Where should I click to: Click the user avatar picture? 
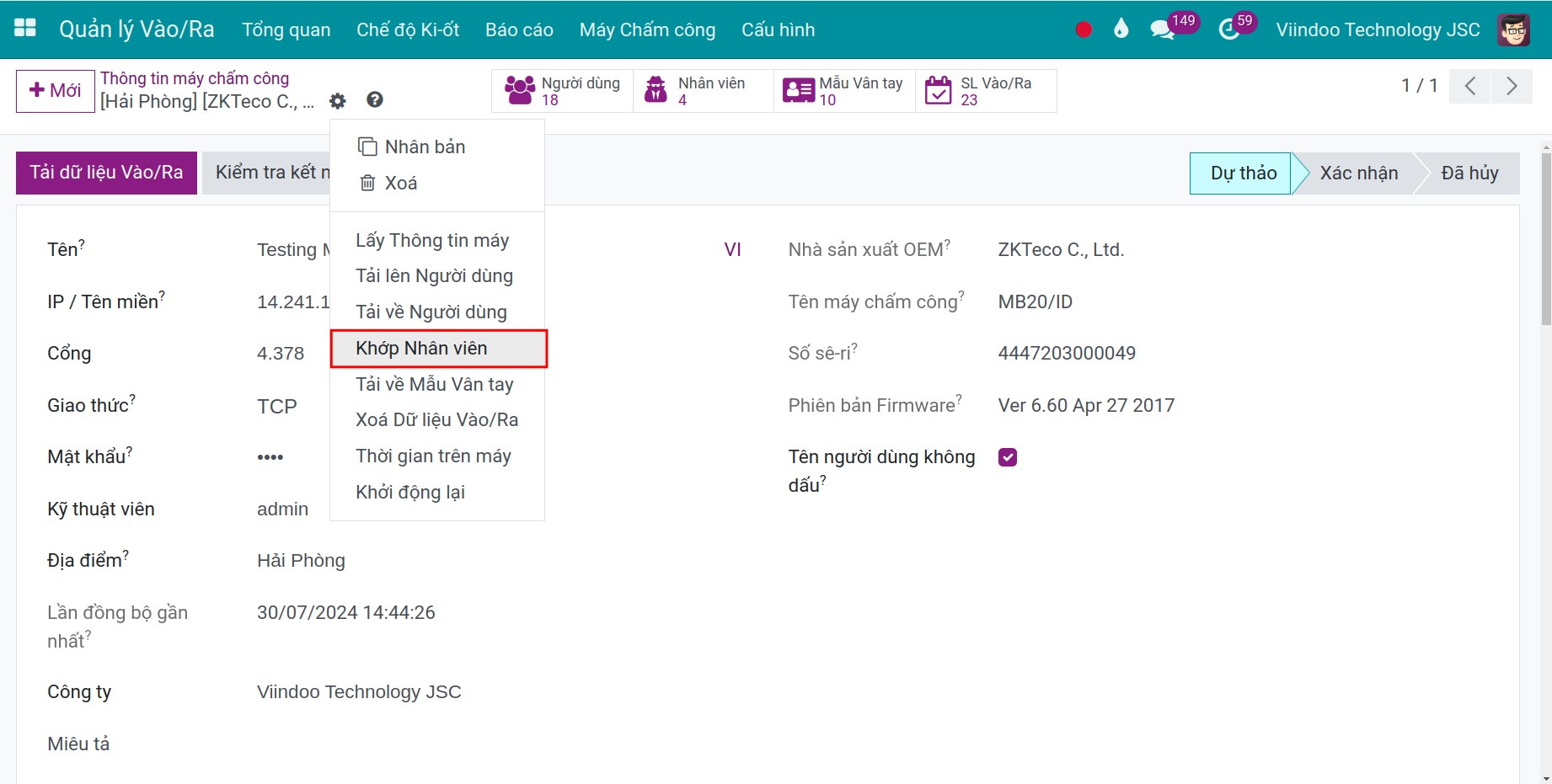pyautogui.click(x=1513, y=30)
